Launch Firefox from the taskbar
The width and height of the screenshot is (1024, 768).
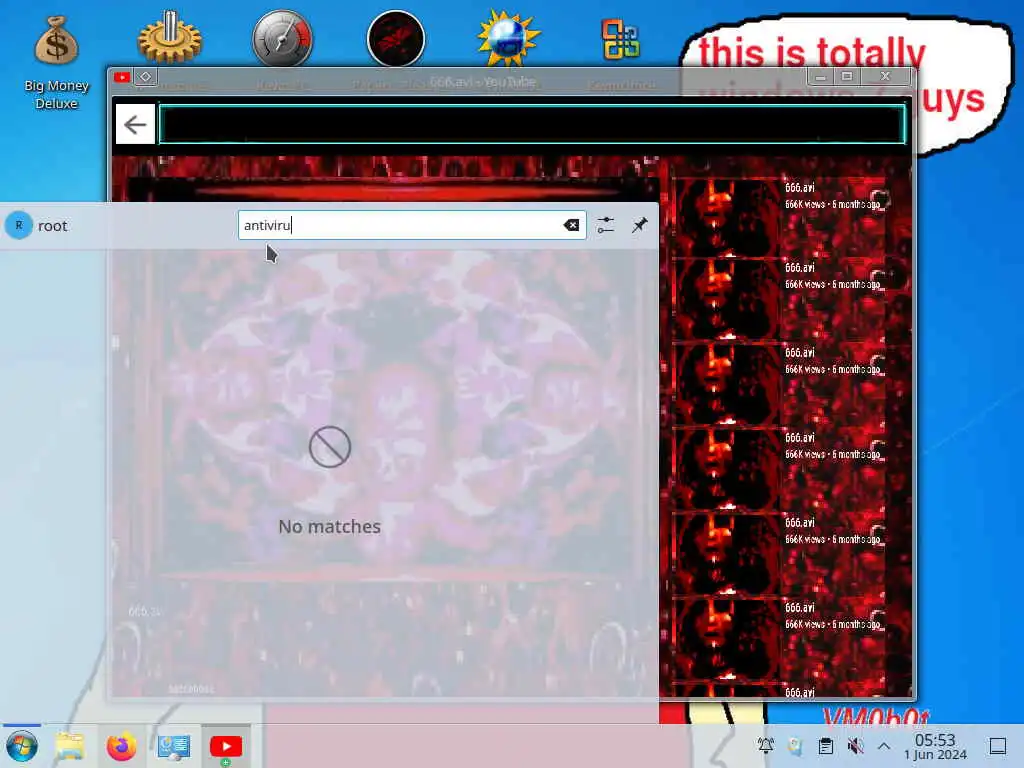coord(121,746)
